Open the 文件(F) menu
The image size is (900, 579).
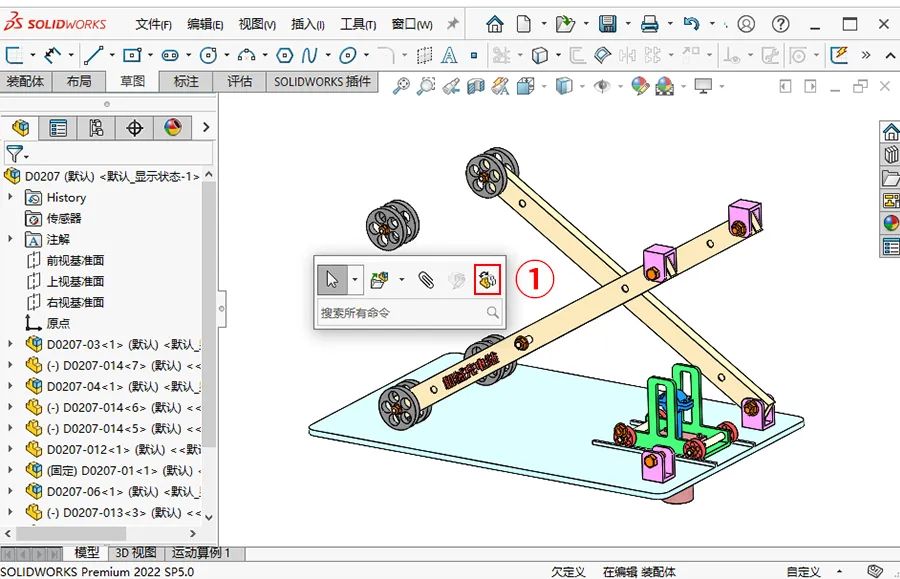(153, 24)
